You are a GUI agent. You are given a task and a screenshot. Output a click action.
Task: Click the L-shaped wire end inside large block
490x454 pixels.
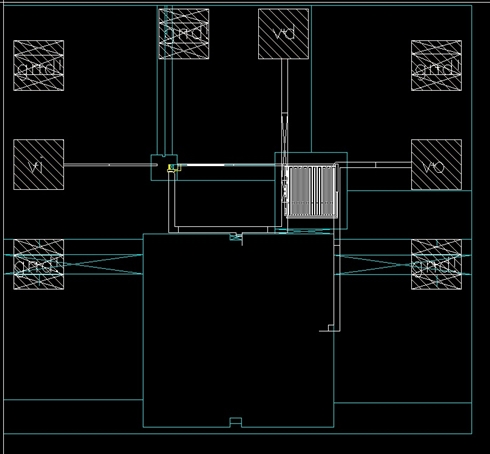[x=330, y=328]
